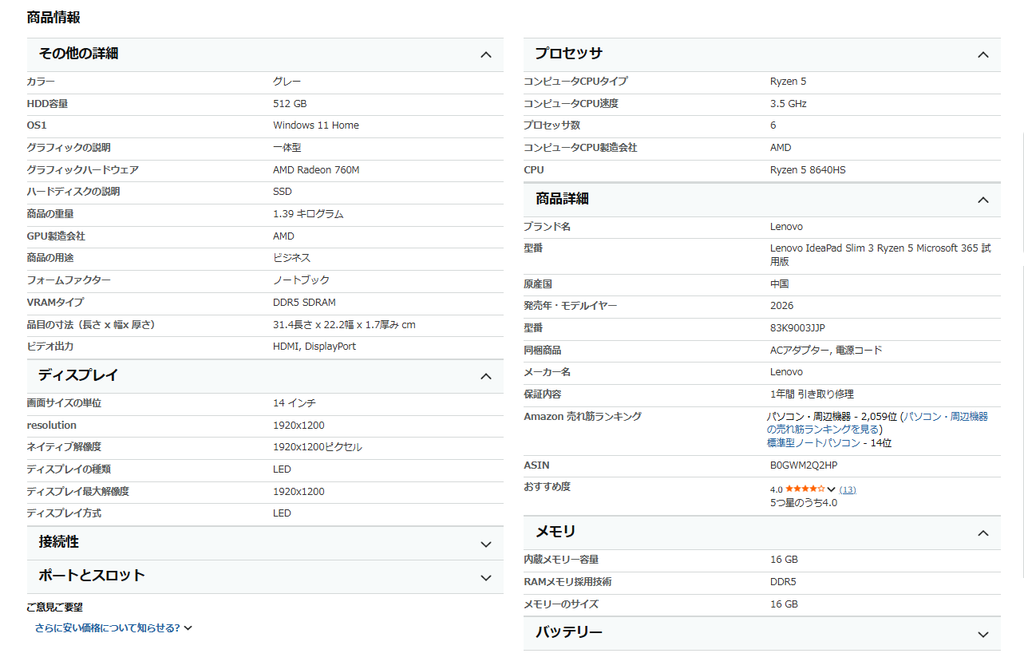Select the value ビジネス
The height and width of the screenshot is (654, 1024).
tap(291, 258)
